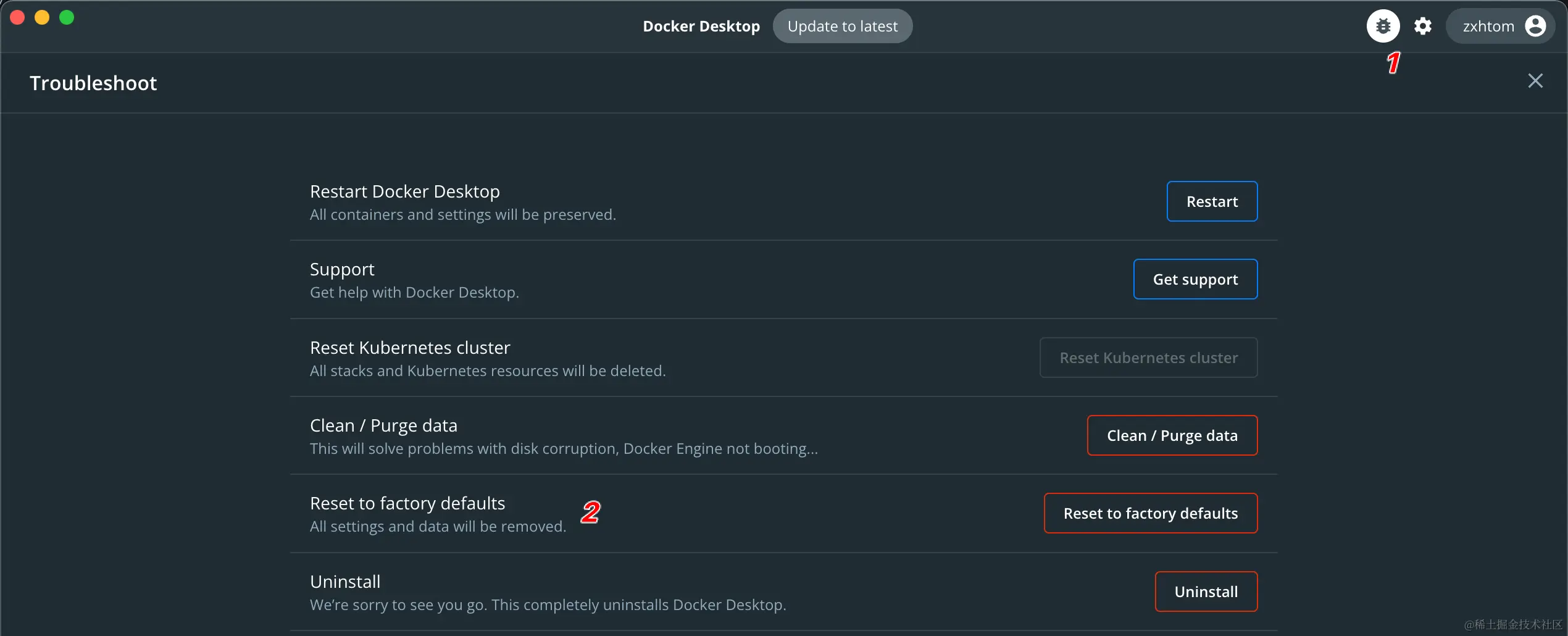Screen dimensions: 1568x636
Task: Click the Troubleshoot page heading
Action: coord(93,83)
